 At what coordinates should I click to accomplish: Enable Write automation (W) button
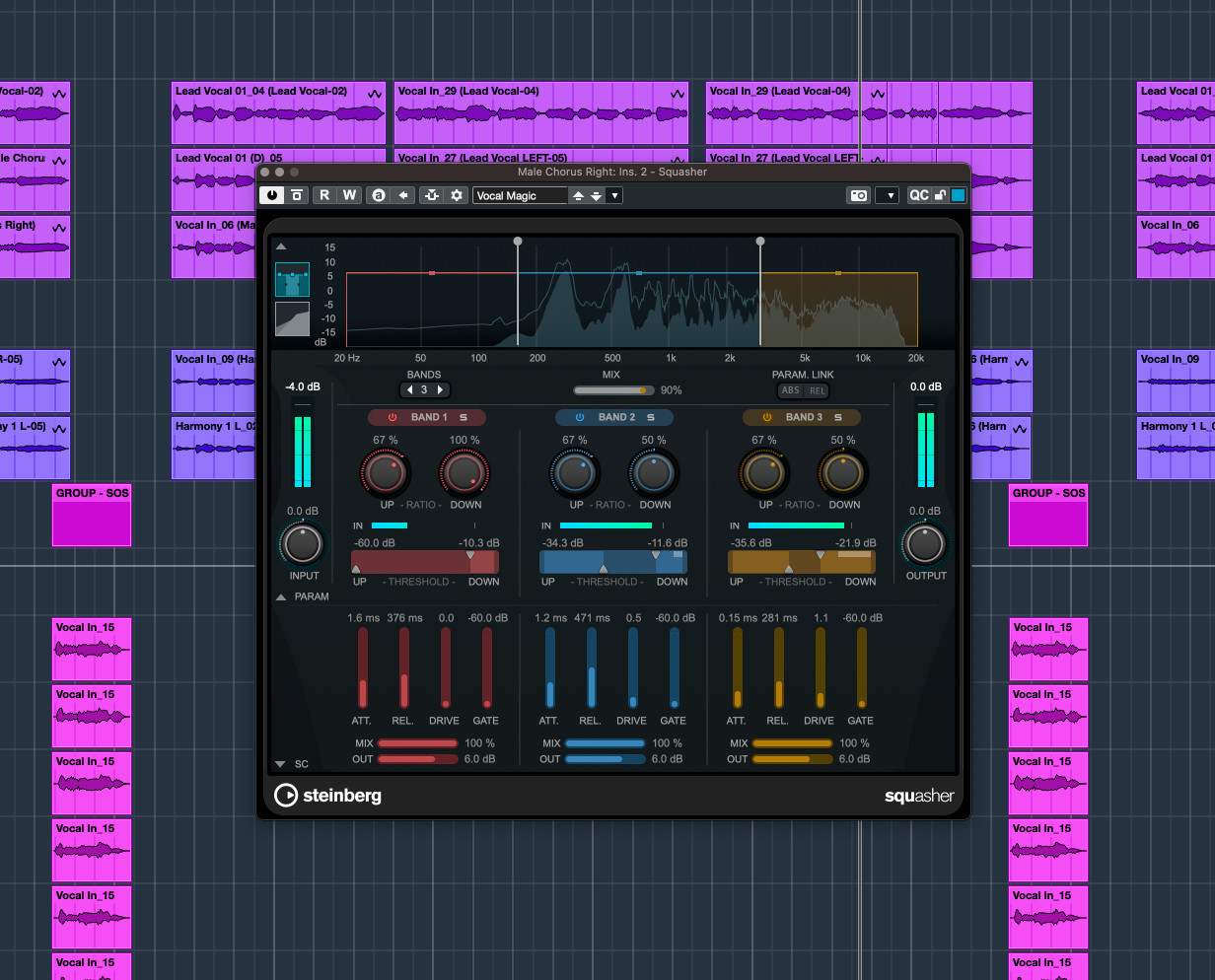pos(349,195)
